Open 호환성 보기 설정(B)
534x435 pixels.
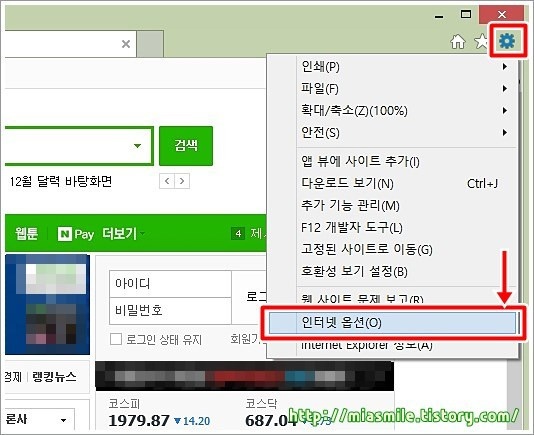point(392,271)
